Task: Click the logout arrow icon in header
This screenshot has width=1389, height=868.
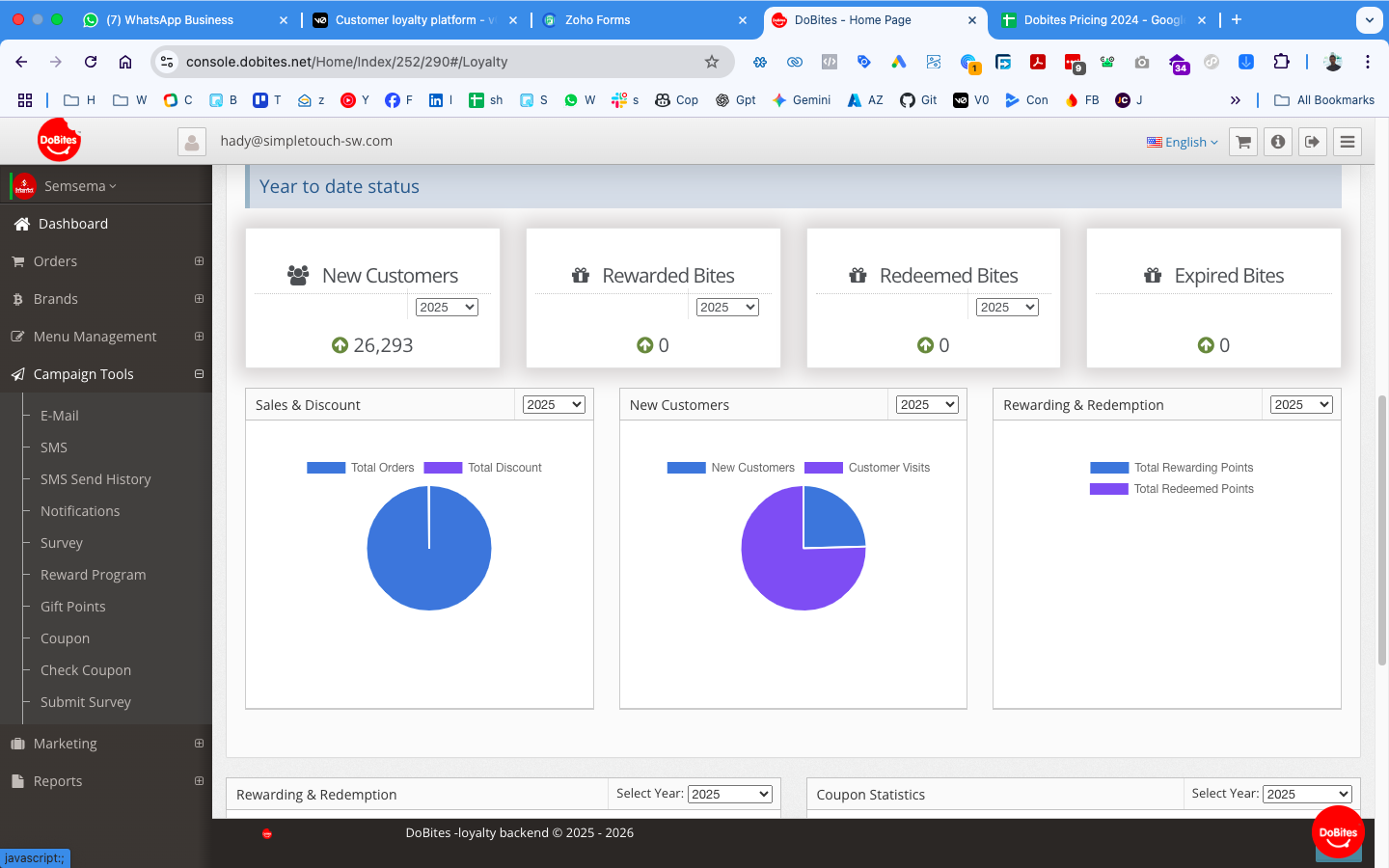Action: tap(1313, 142)
